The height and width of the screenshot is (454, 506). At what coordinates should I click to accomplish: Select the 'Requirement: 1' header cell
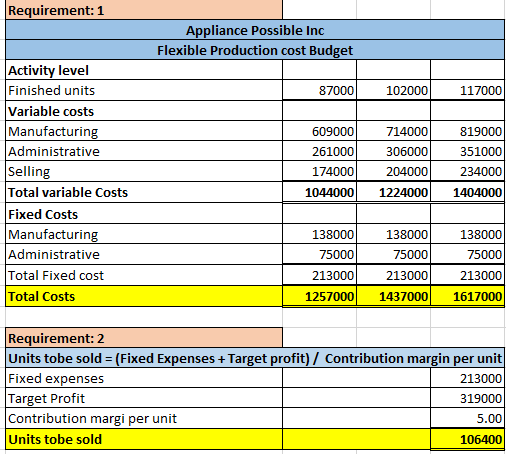pos(144,10)
